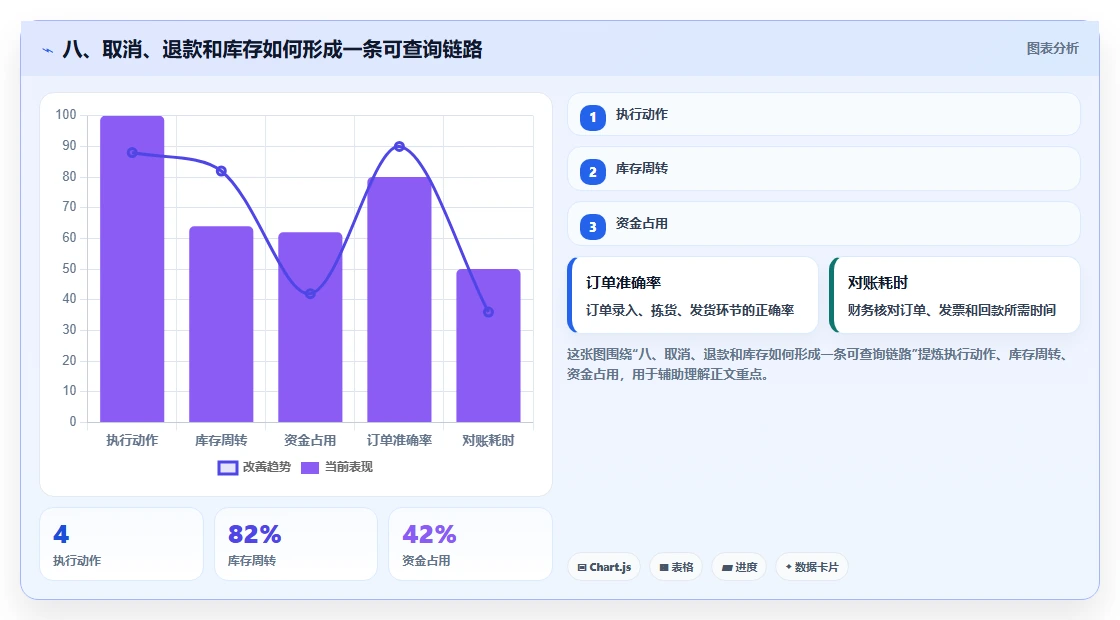Click the 82% 库存周转 stat card
The image size is (1120, 620).
pos(296,544)
